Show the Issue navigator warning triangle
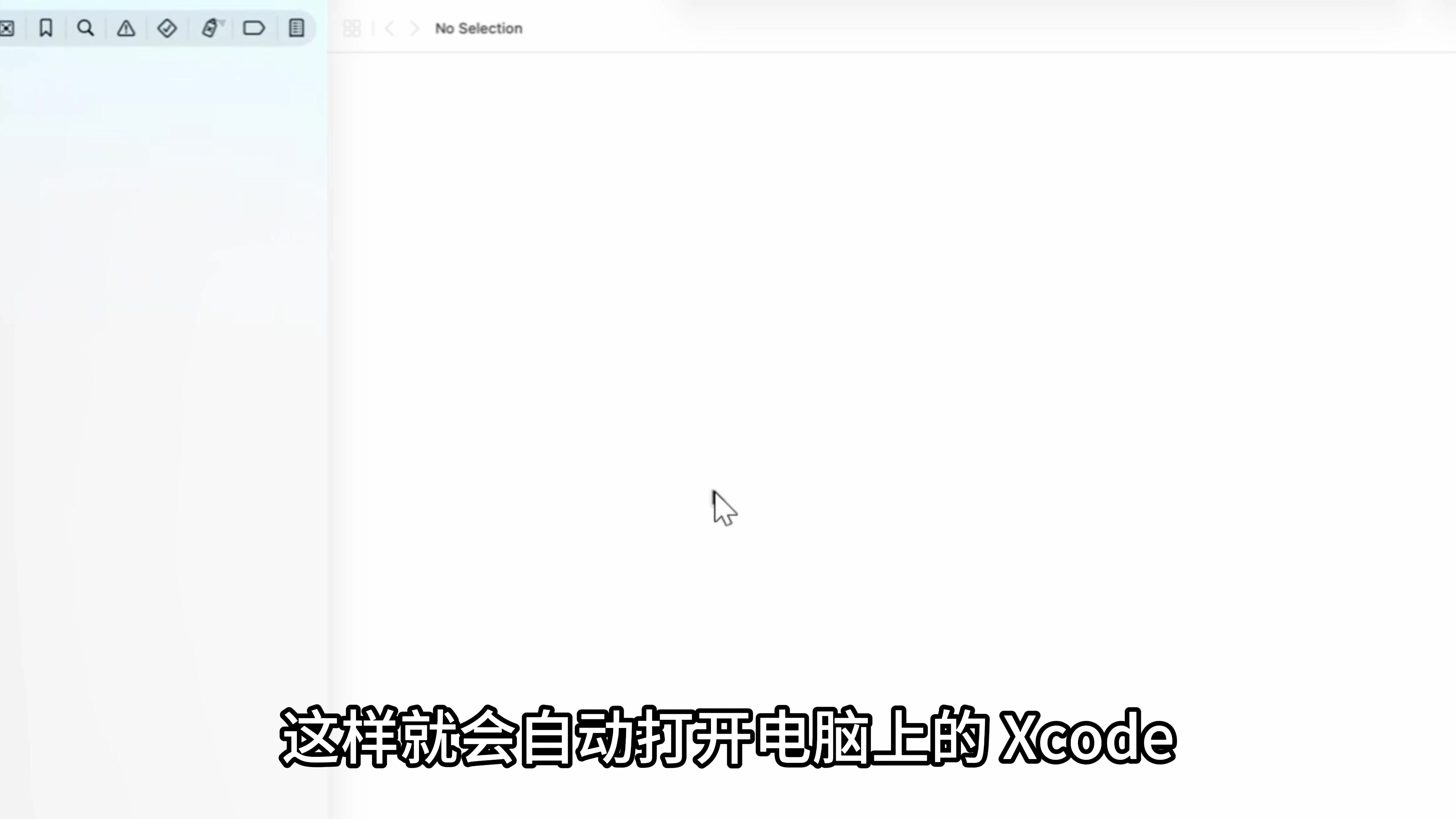 click(x=126, y=28)
